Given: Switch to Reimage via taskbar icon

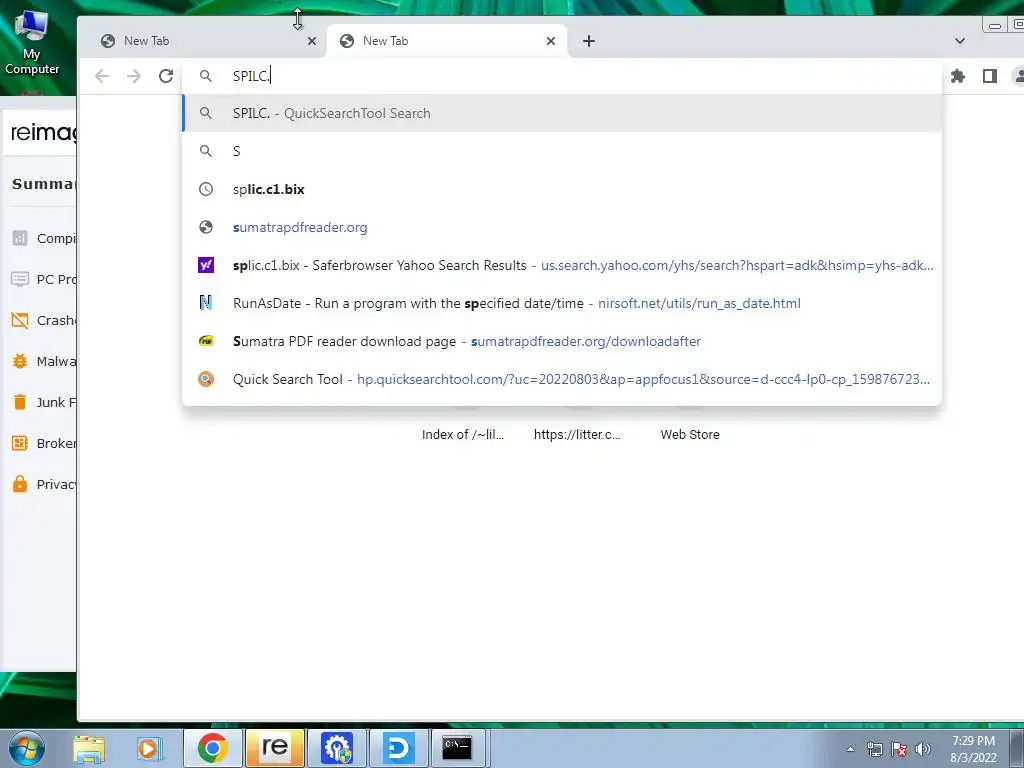Looking at the screenshot, I should coord(274,748).
